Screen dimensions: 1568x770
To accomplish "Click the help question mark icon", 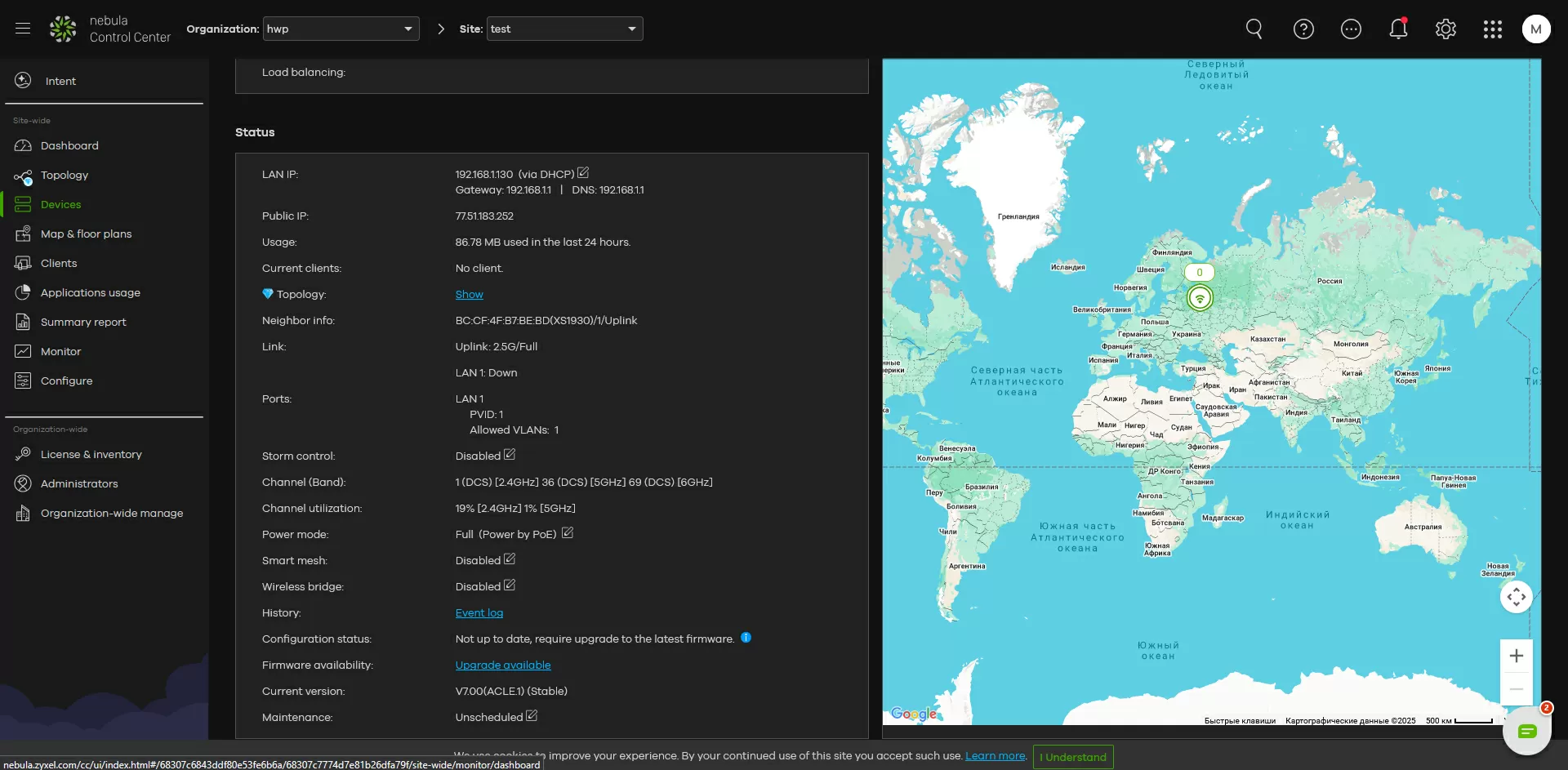I will (1303, 29).
